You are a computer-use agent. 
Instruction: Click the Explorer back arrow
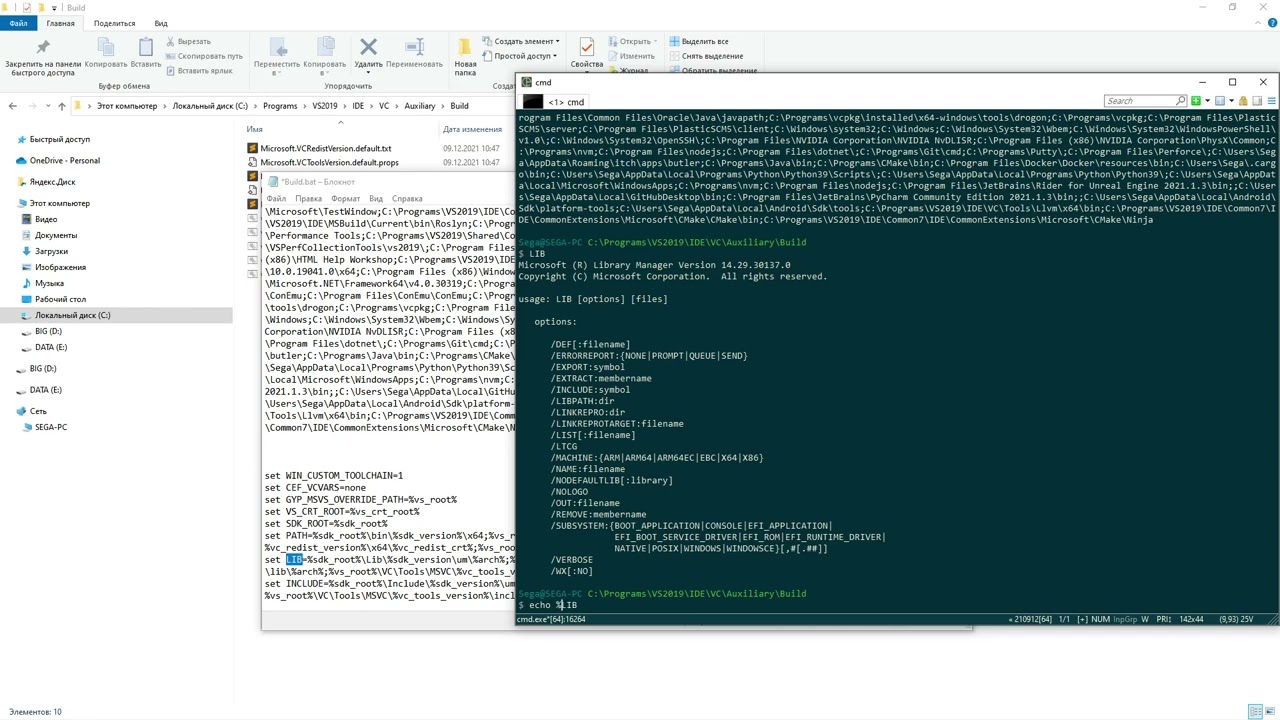[x=12, y=106]
